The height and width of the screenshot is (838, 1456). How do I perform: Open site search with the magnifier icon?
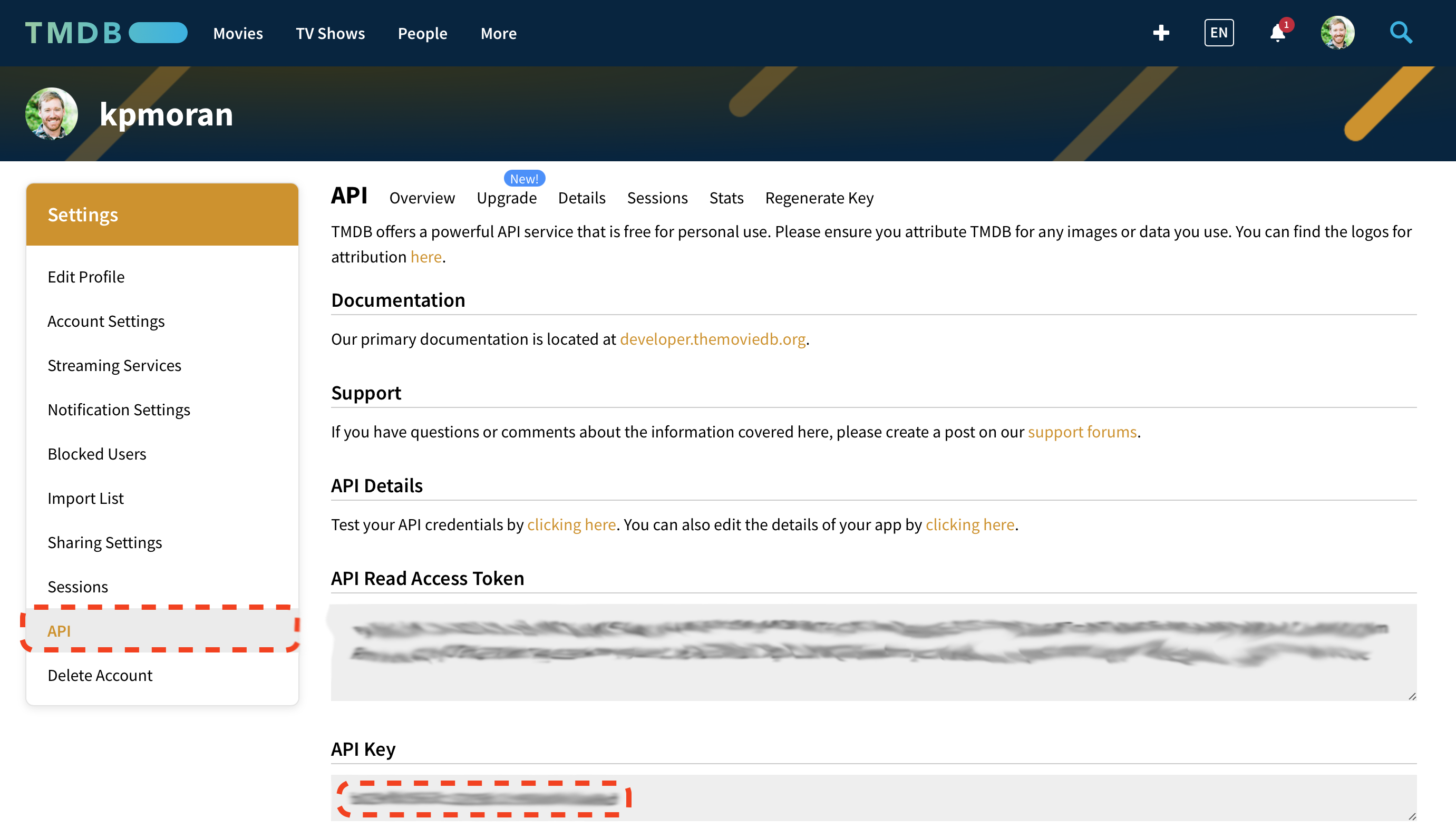coord(1401,33)
